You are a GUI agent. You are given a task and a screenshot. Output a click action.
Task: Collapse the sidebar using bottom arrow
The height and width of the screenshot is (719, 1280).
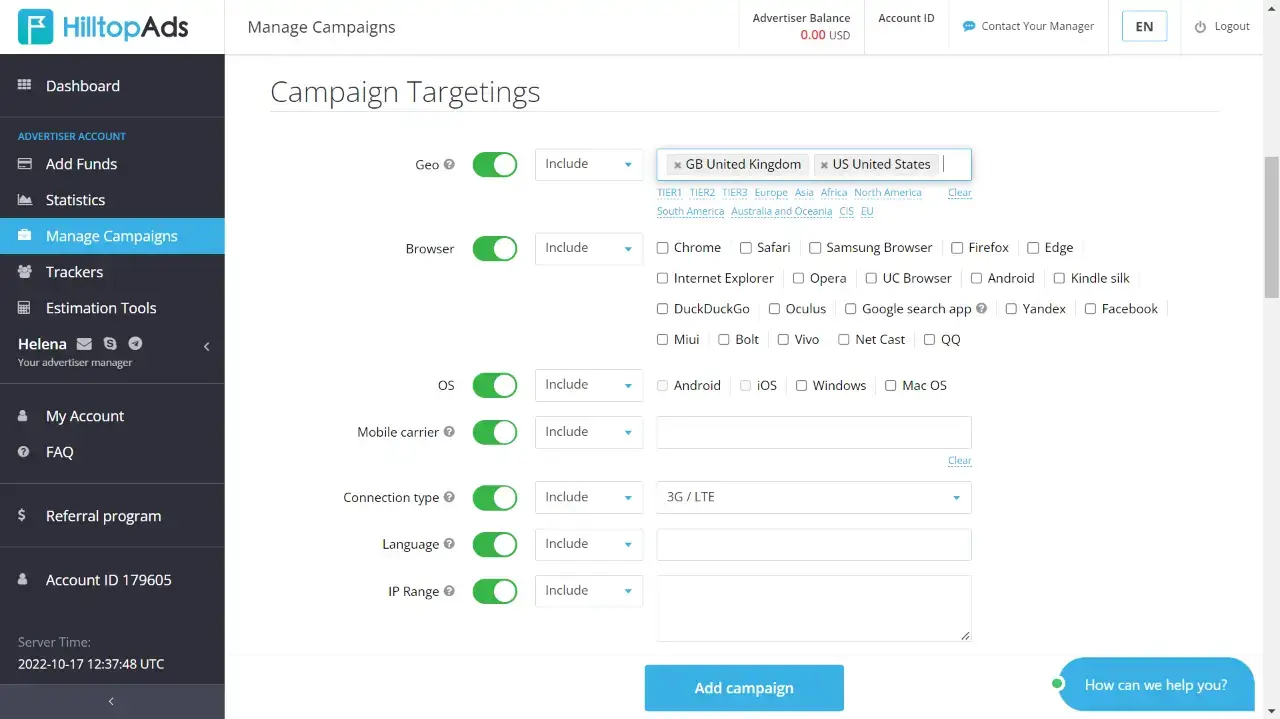pyautogui.click(x=111, y=701)
